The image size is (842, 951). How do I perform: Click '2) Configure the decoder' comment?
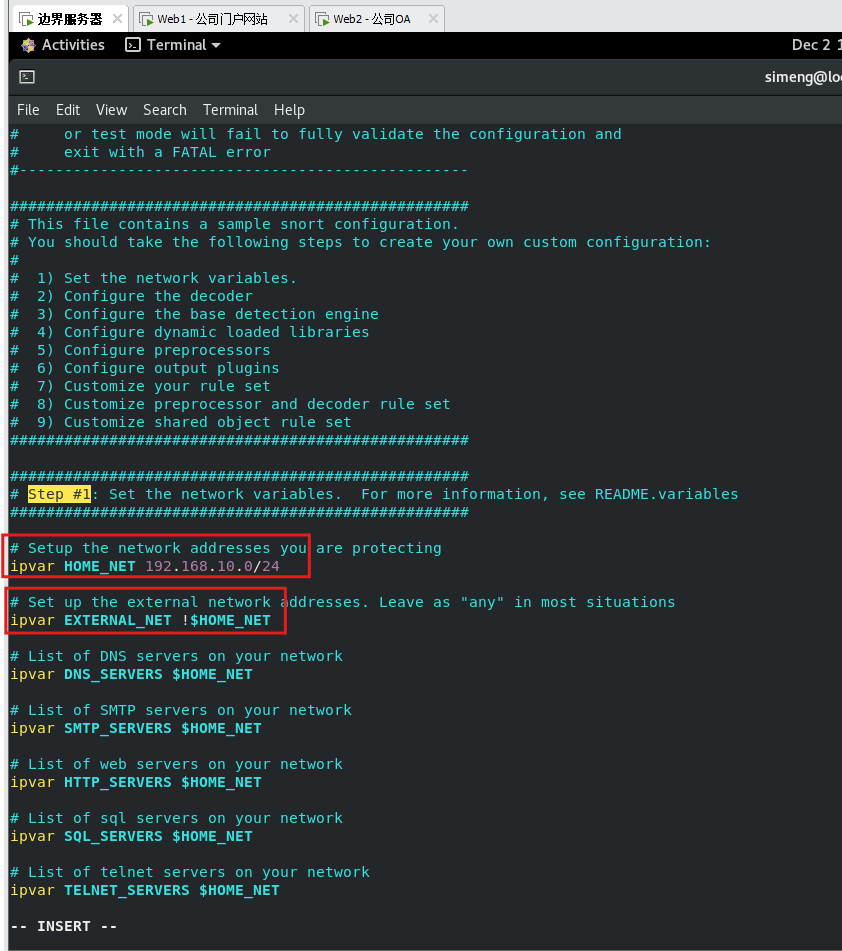click(144, 296)
